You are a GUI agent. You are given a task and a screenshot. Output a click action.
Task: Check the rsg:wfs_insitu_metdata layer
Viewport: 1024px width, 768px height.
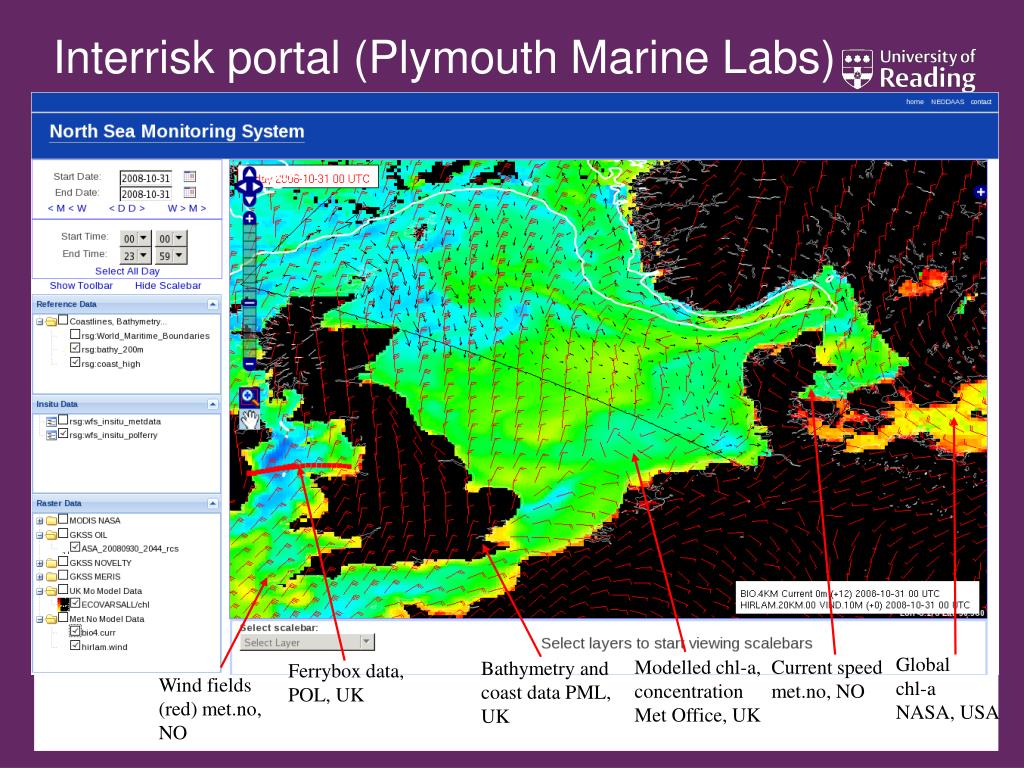pyautogui.click(x=63, y=420)
